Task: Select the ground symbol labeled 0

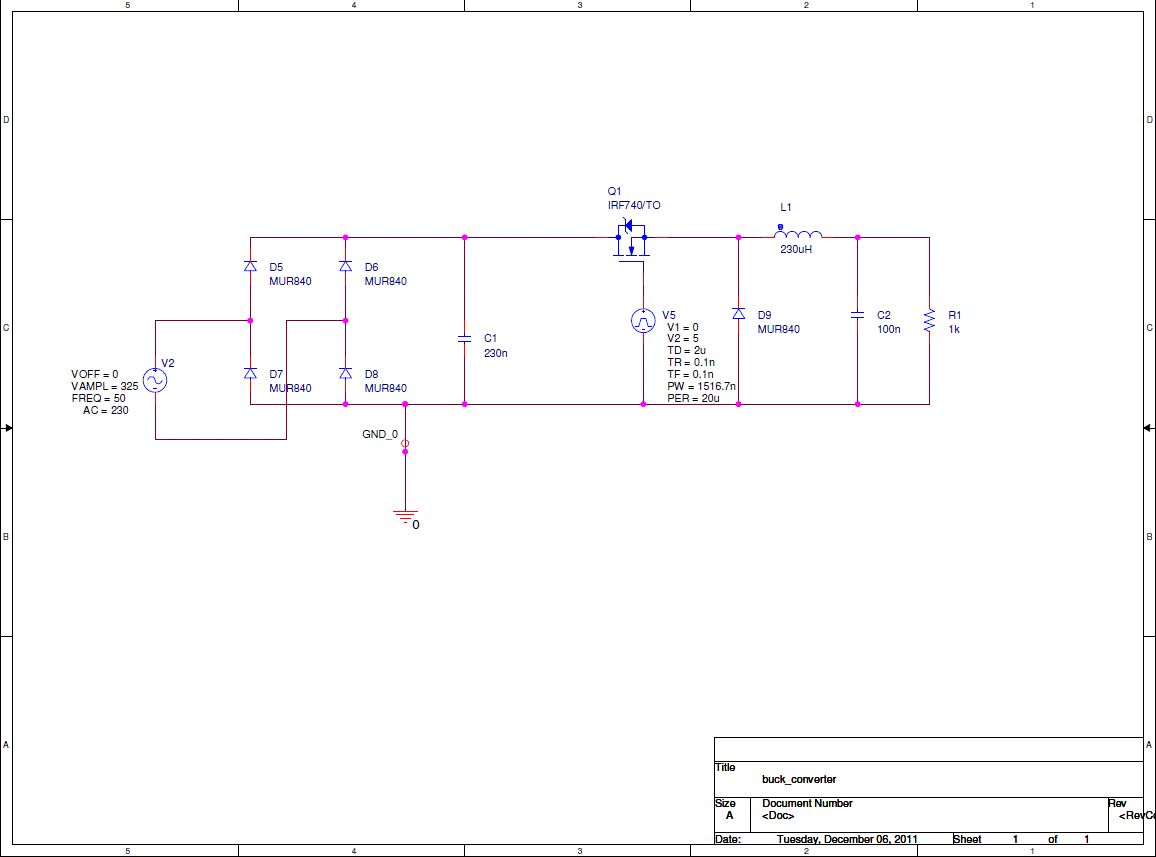Action: (405, 516)
